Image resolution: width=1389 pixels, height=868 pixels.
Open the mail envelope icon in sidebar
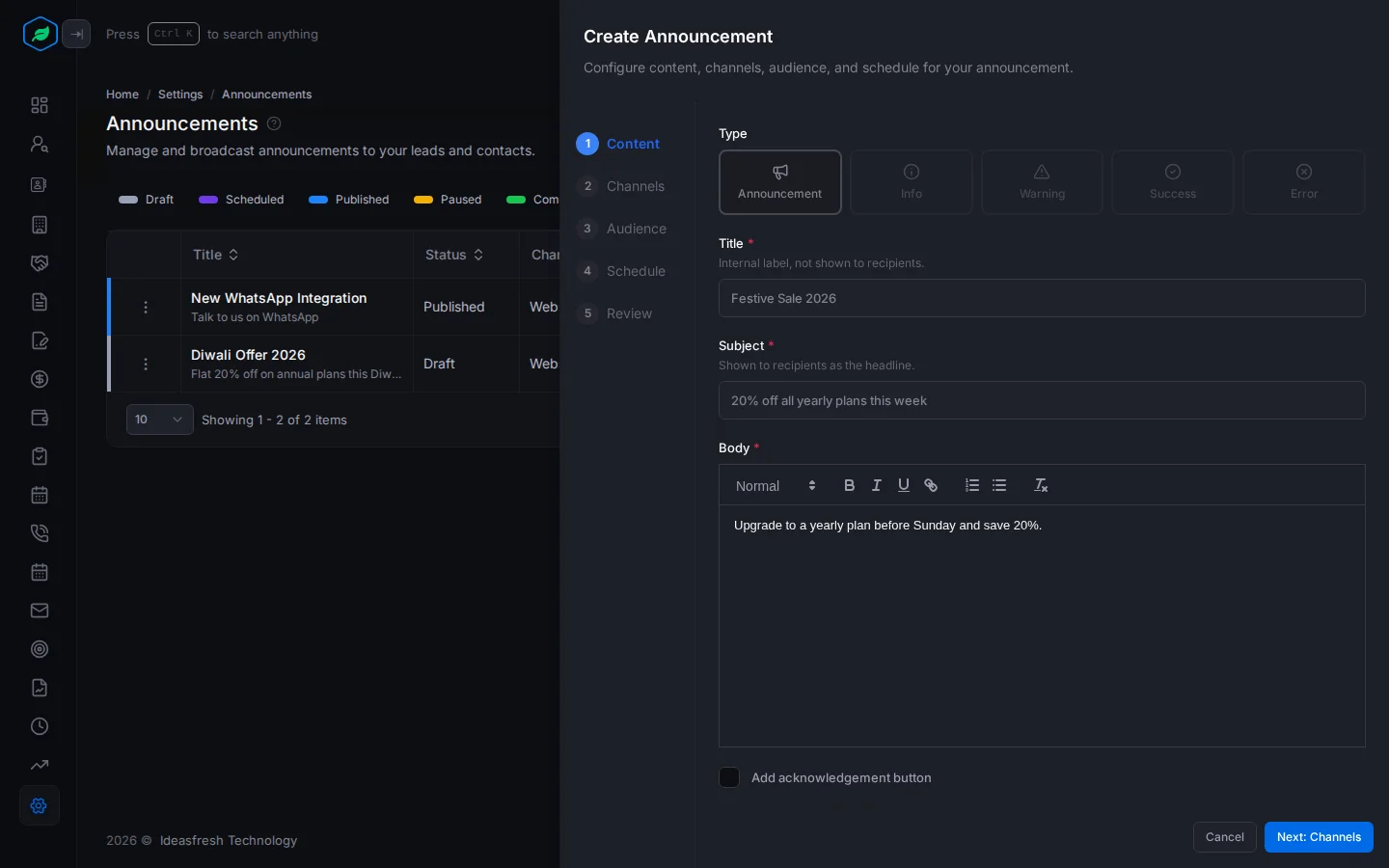click(x=40, y=610)
